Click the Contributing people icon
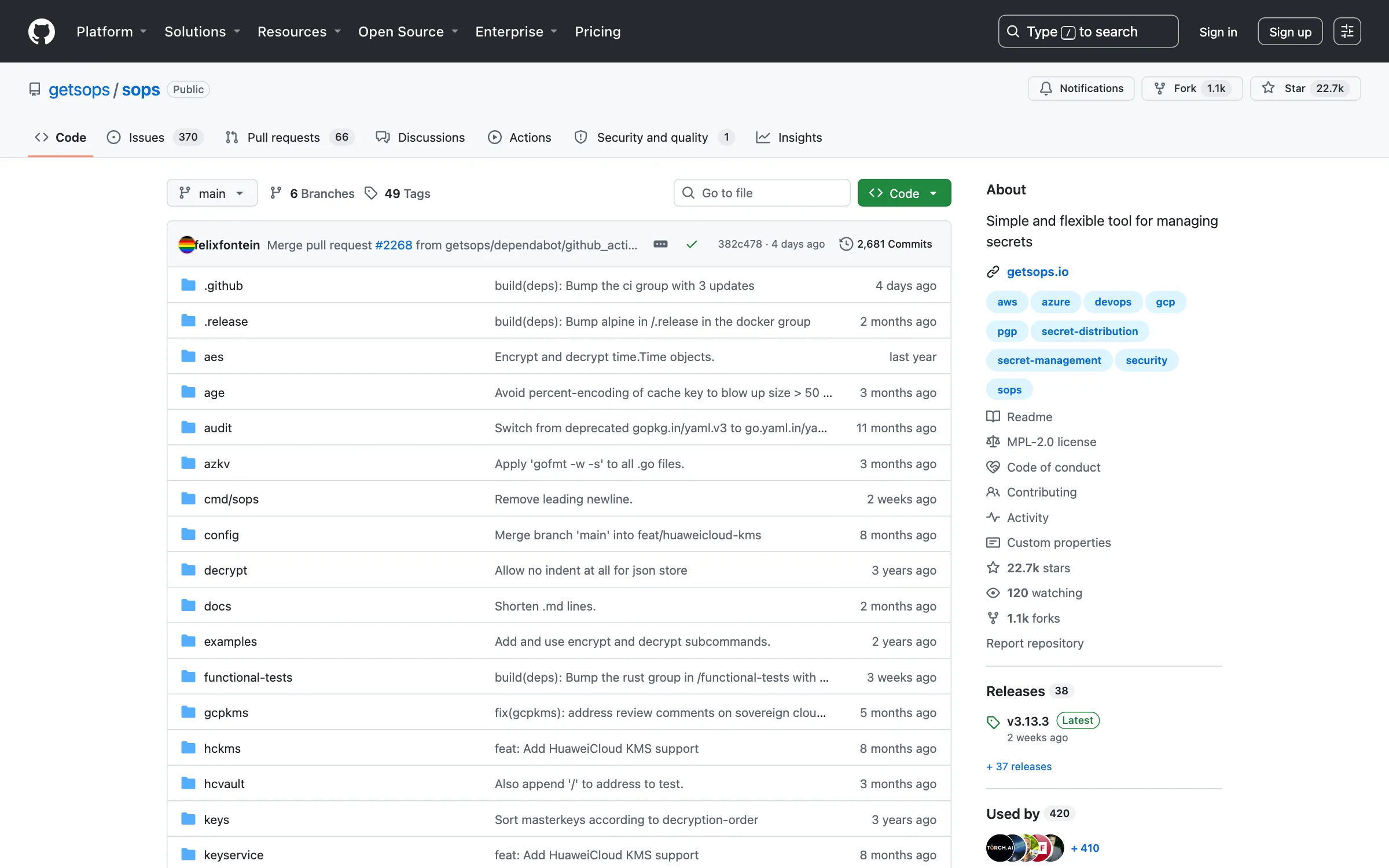 (x=993, y=492)
